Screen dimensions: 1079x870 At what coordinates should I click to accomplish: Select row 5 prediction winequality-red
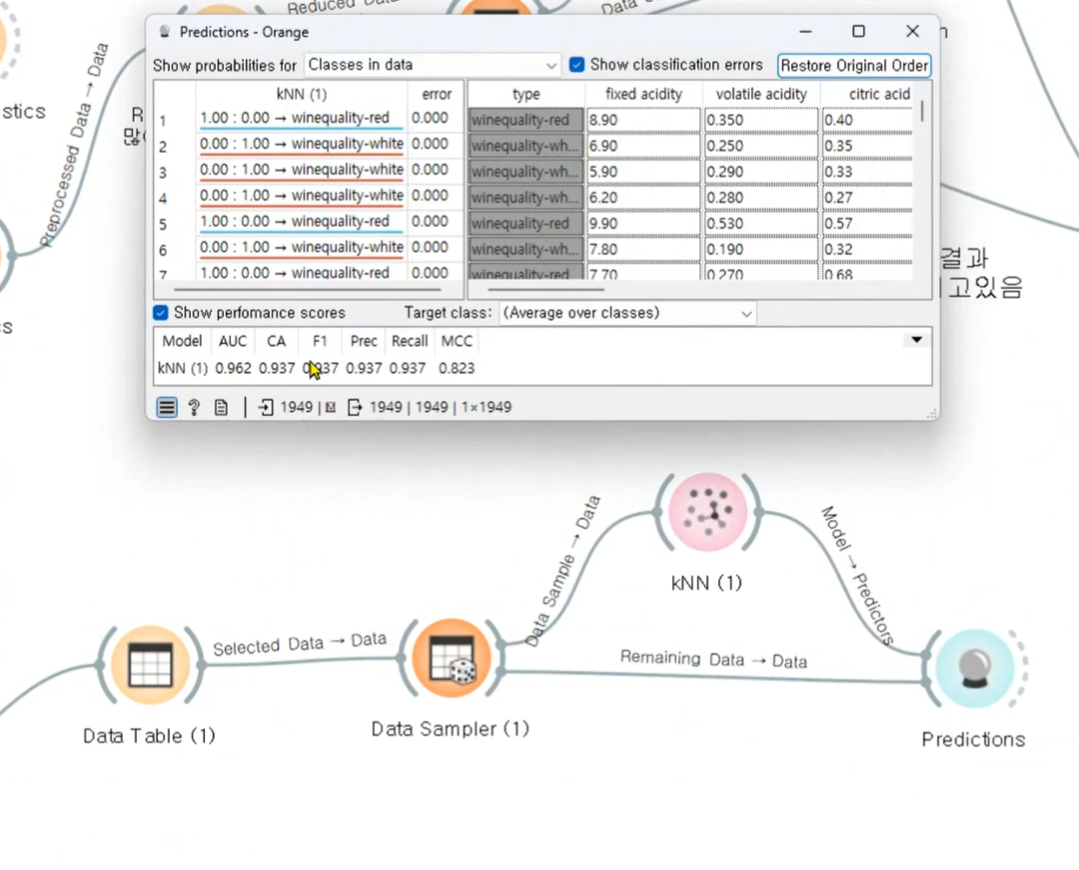301,222
